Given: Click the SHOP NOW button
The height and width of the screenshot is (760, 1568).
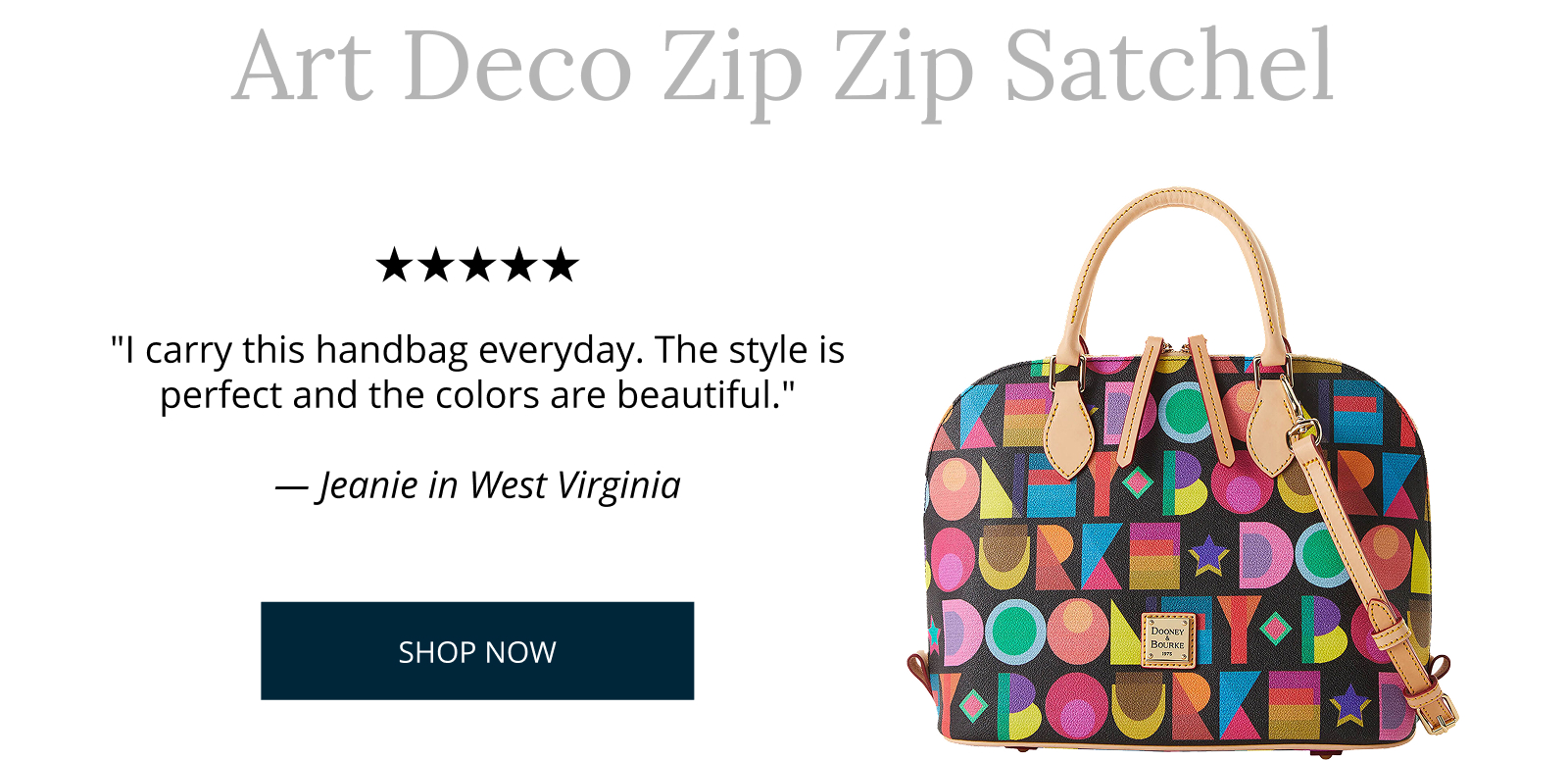Looking at the screenshot, I should 477,651.
